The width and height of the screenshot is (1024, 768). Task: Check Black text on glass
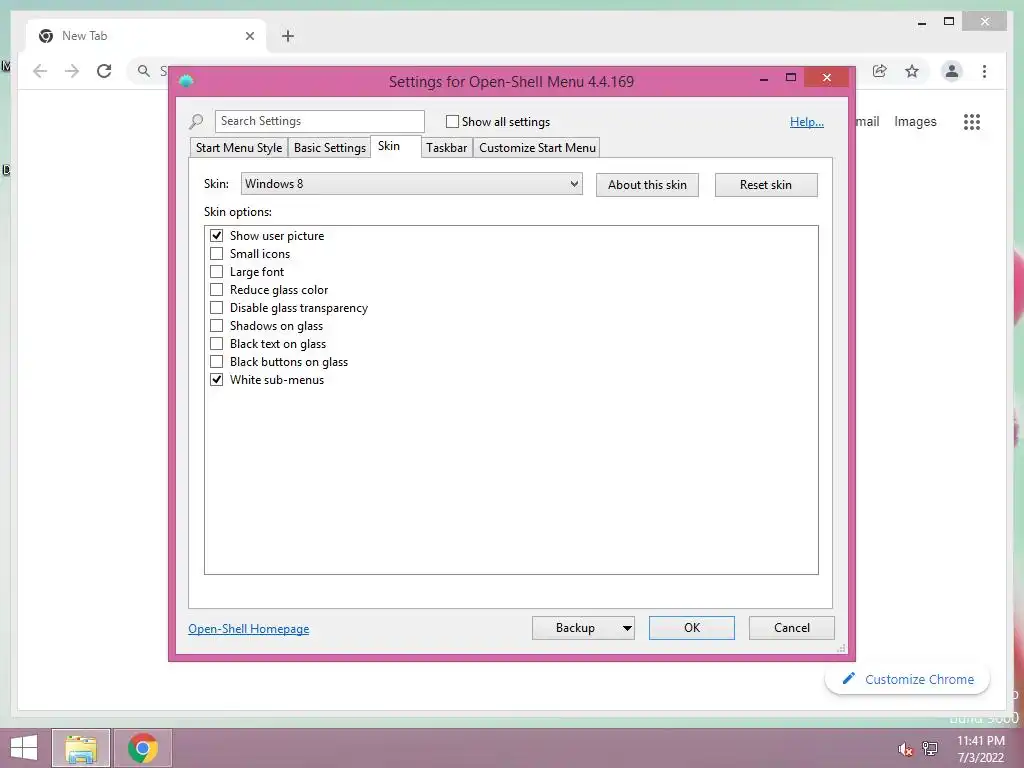click(x=216, y=344)
